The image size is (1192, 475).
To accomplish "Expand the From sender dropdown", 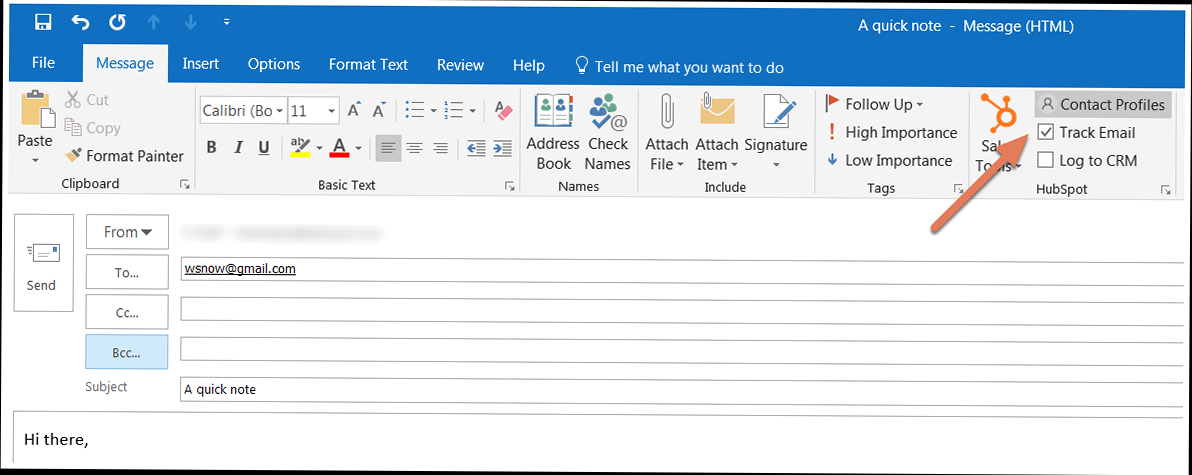I will click(127, 232).
